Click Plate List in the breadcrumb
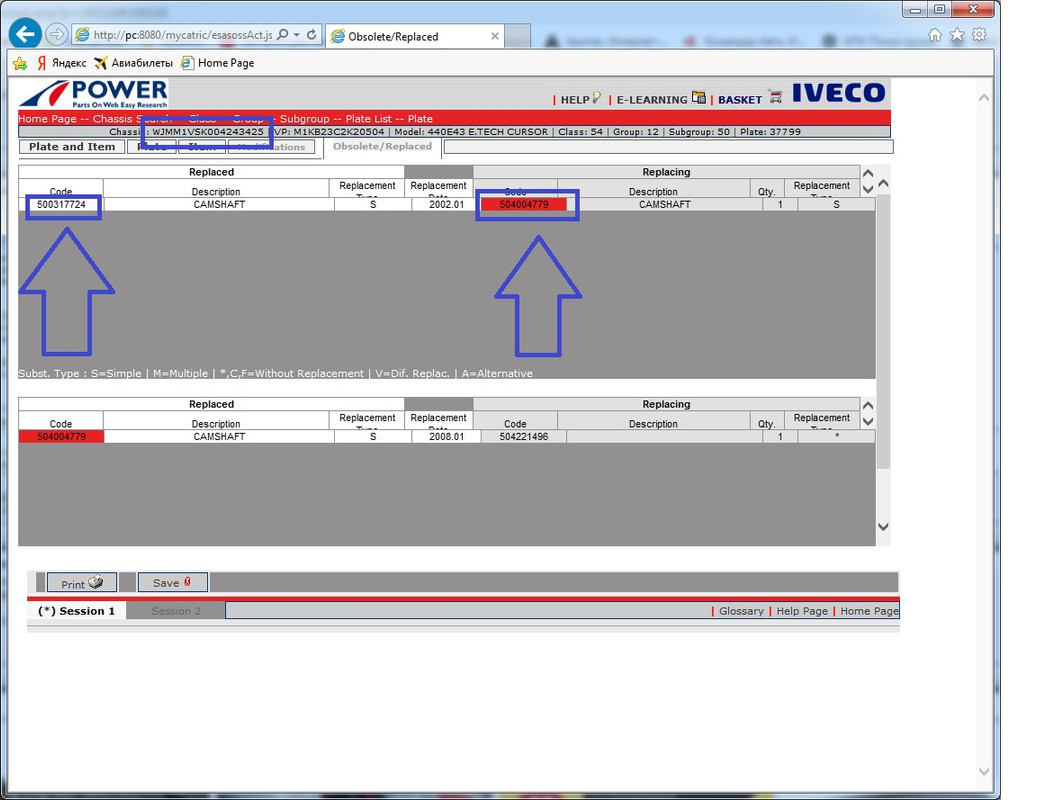This screenshot has height=800, width=1037. coord(368,118)
